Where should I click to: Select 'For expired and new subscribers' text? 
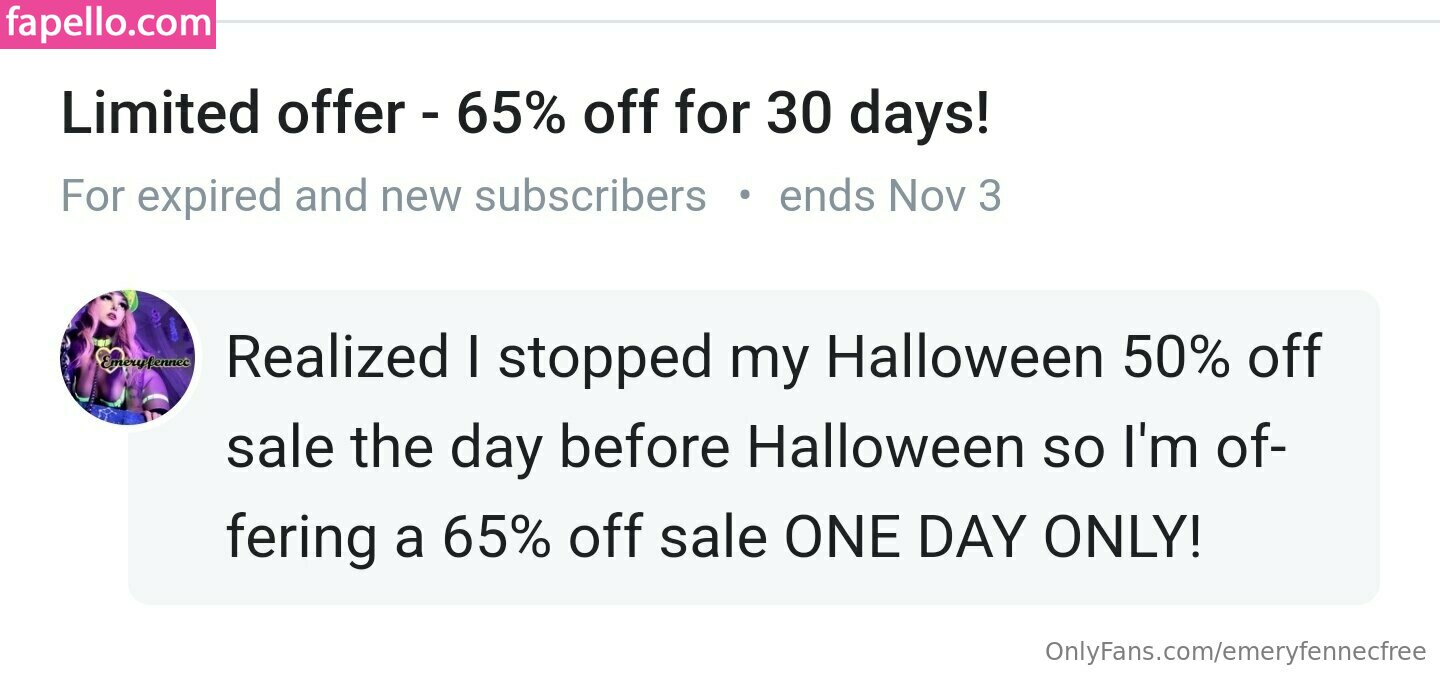(x=384, y=196)
